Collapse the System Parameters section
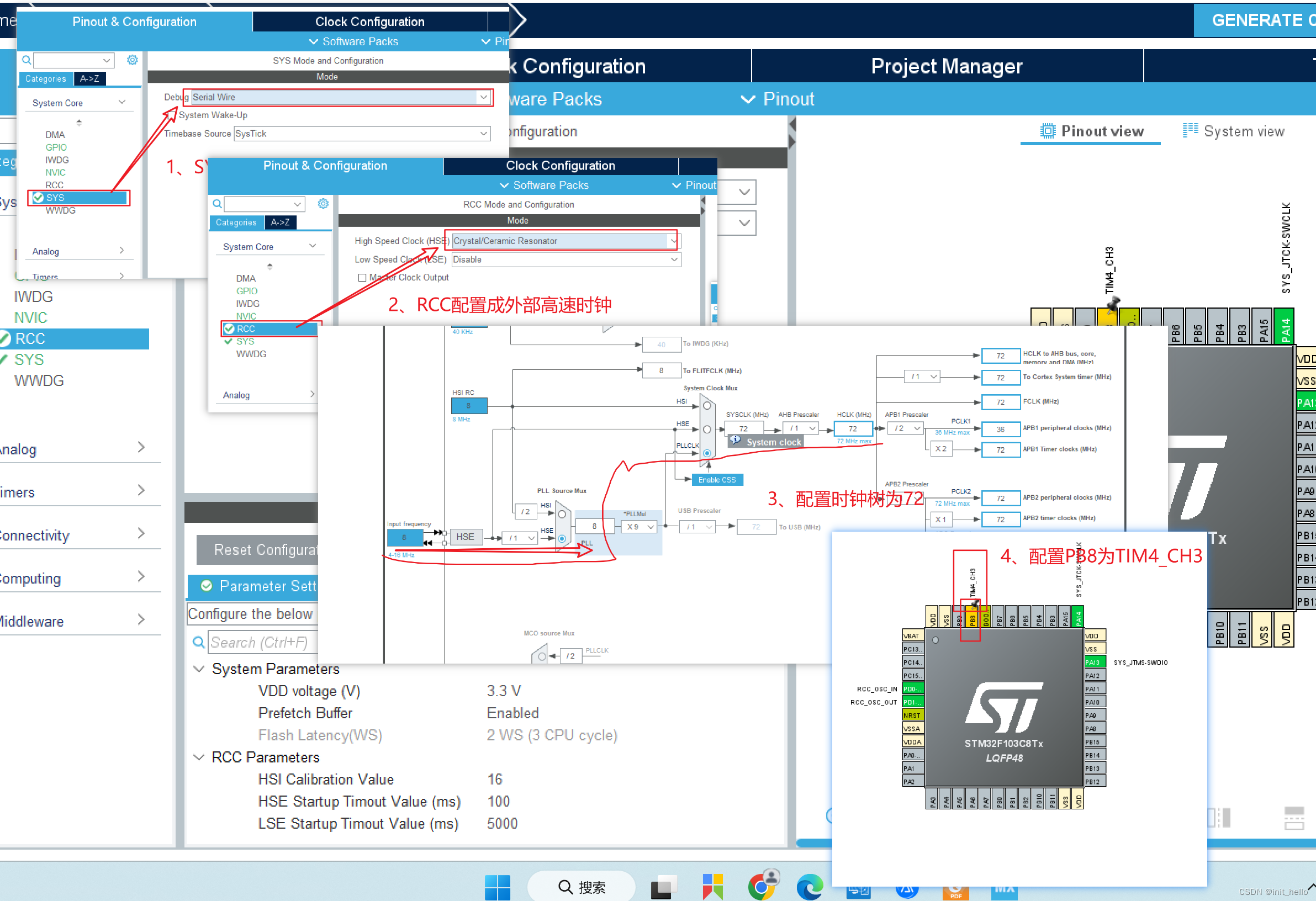Screen dimensions: 1316x901 pos(199,670)
